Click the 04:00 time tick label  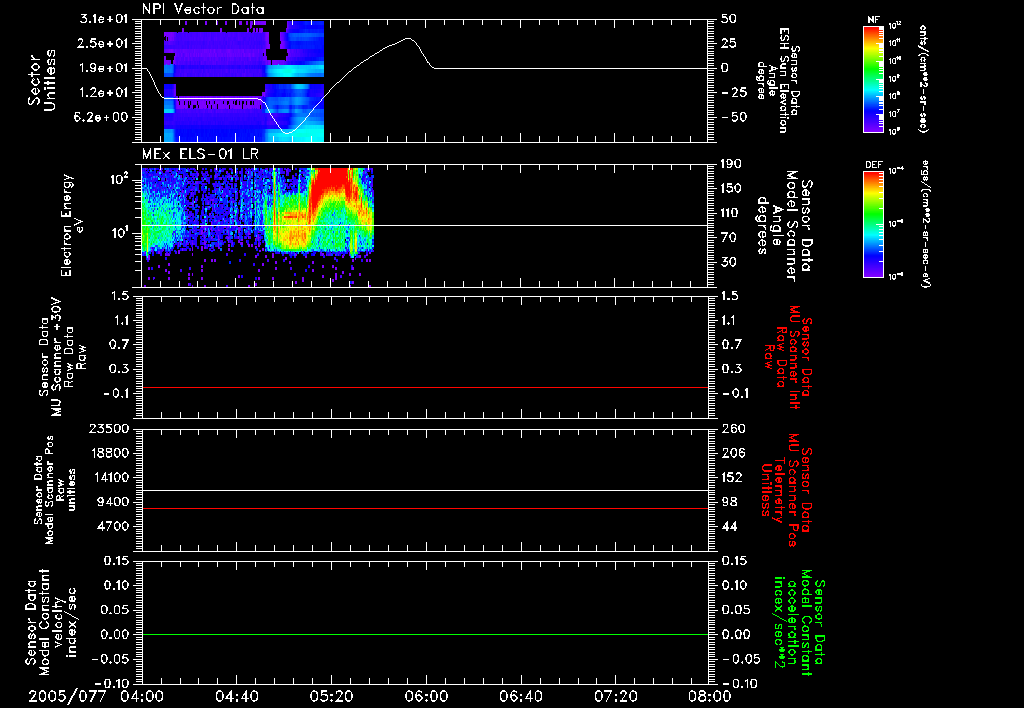142,696
